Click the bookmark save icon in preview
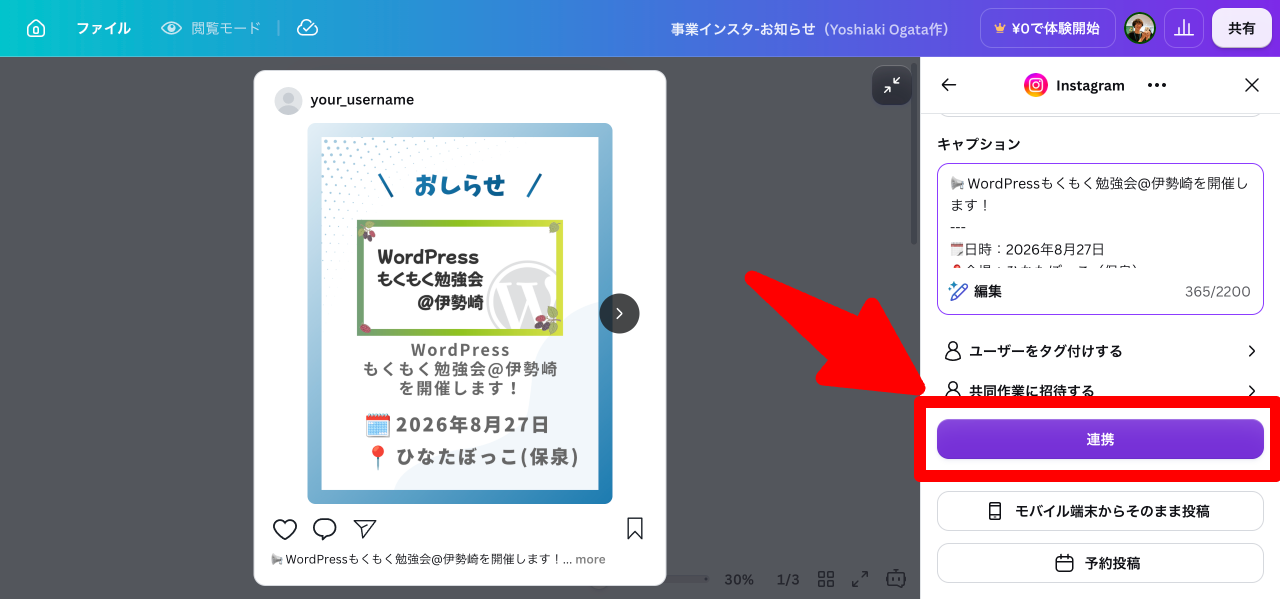 [635, 528]
